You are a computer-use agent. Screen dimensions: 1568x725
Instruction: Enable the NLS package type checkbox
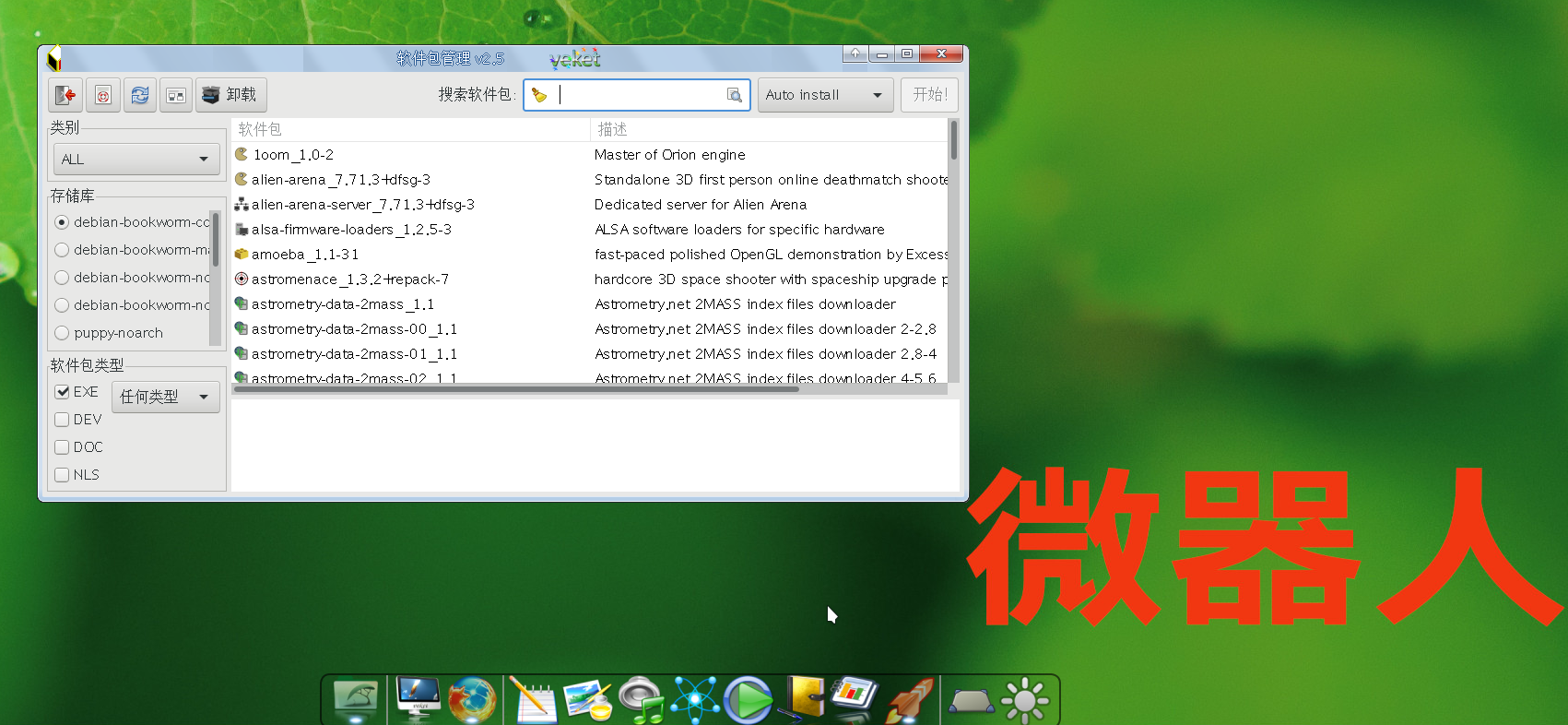63,475
